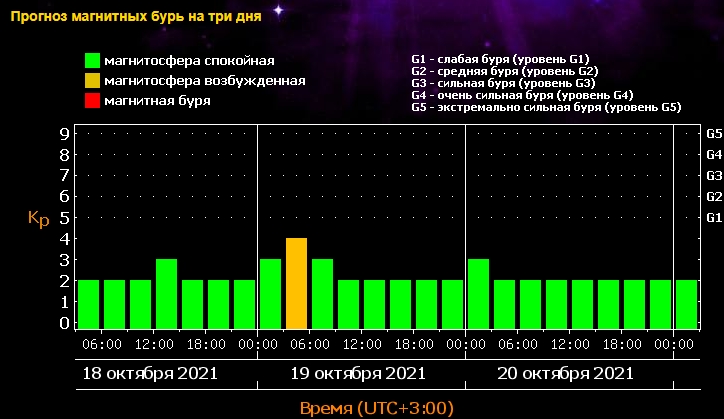Viewport: 724px width, 419px height.
Task: Click the red magnetic storm legend swatch
Action: tap(92, 100)
